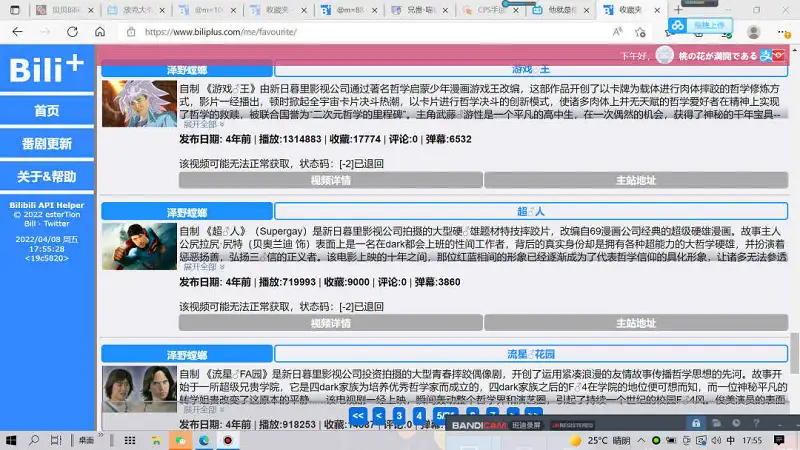The image size is (800, 450).
Task: Click the Bili+ logo
Action: [46, 69]
